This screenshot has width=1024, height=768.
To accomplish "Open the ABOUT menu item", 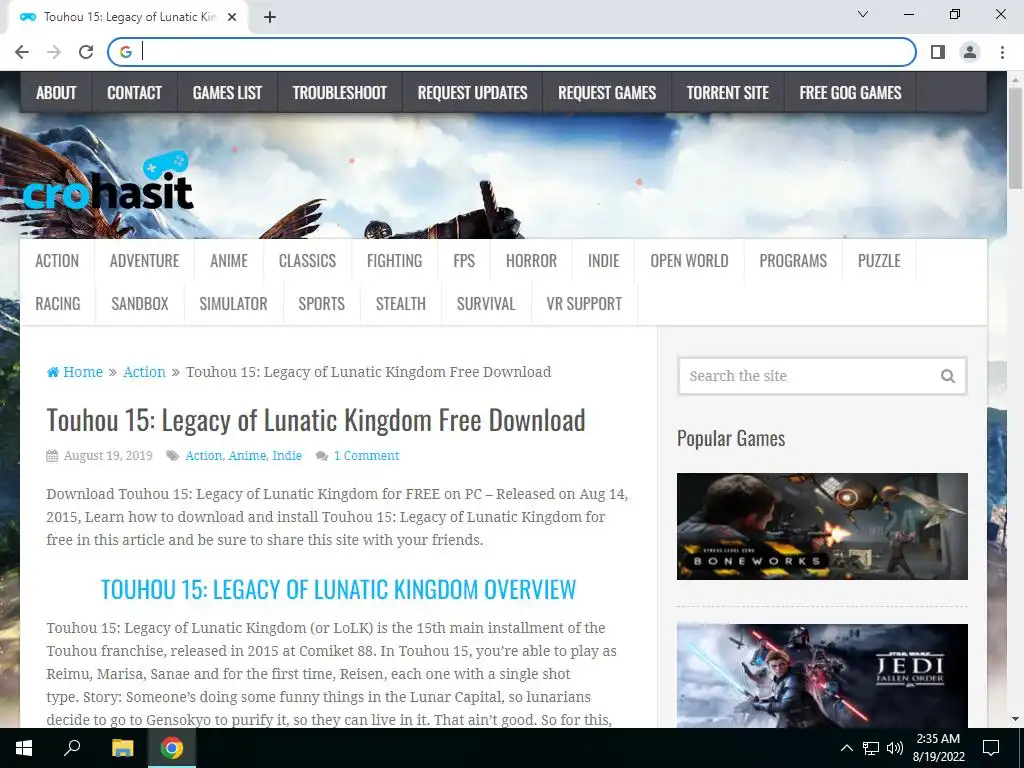I will click(x=56, y=93).
